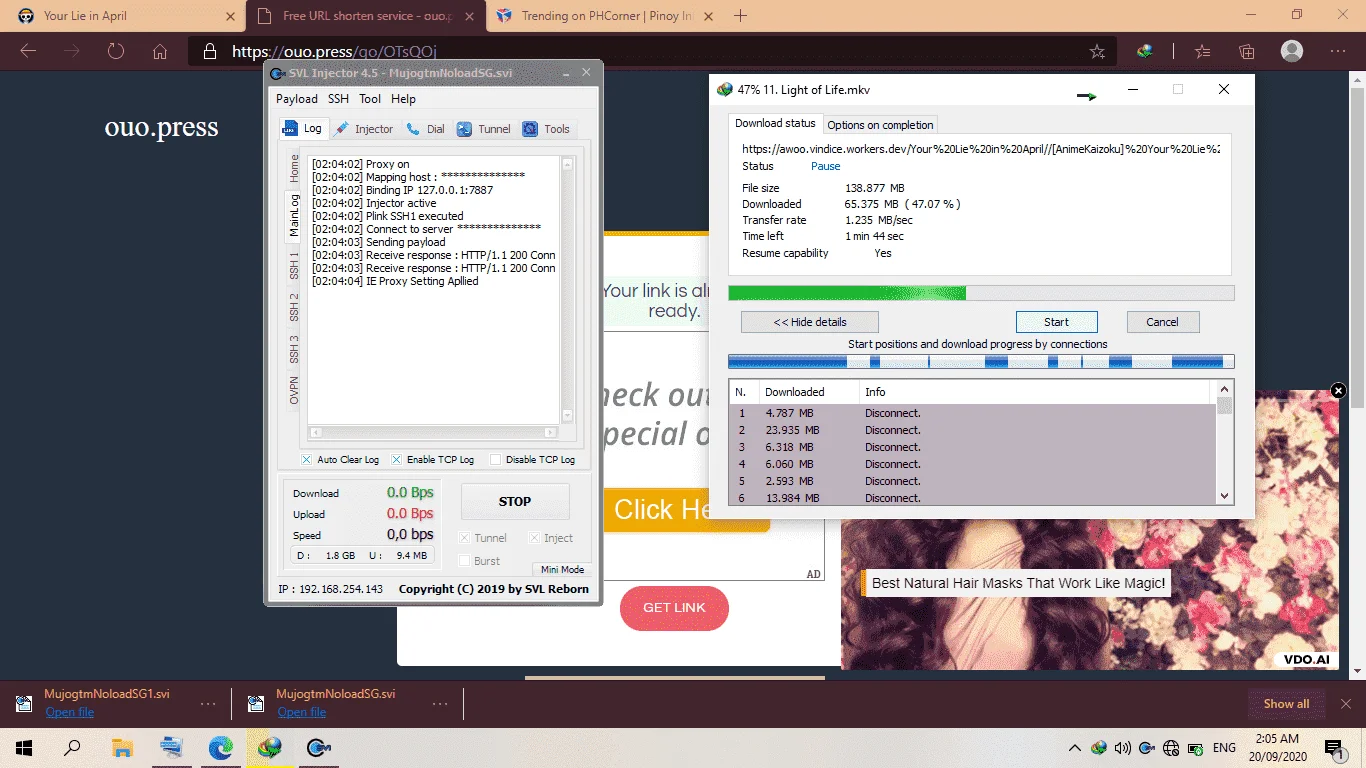The height and width of the screenshot is (768, 1366).
Task: Switch to SVL Injector on the taskbar
Action: 319,747
